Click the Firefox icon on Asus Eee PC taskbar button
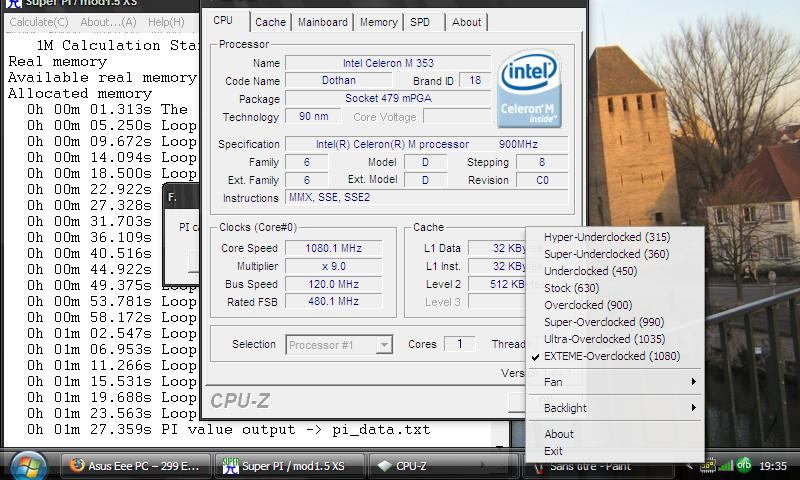This screenshot has width=800, height=480. pos(77,465)
